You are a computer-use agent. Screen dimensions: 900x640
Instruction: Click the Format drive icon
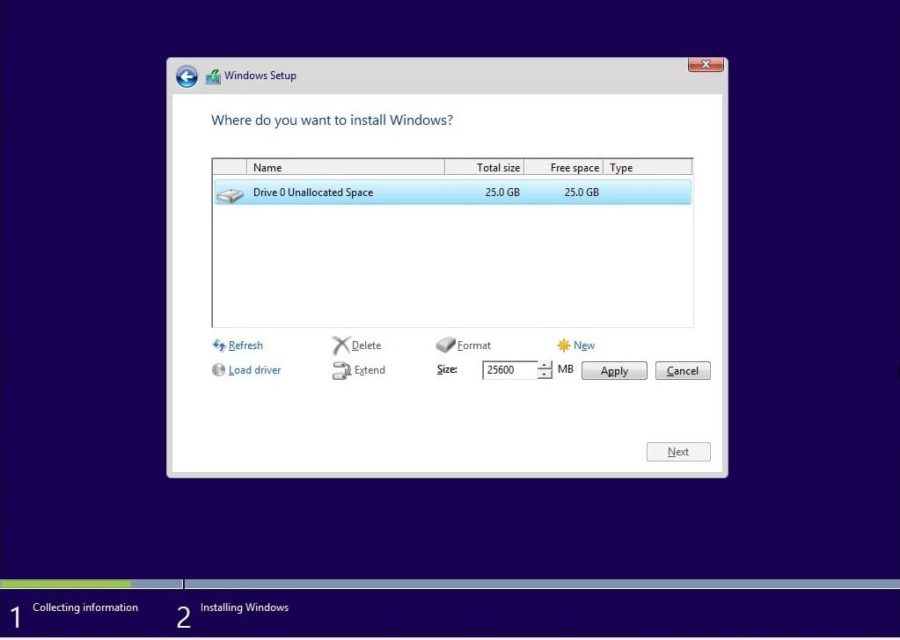click(x=445, y=344)
